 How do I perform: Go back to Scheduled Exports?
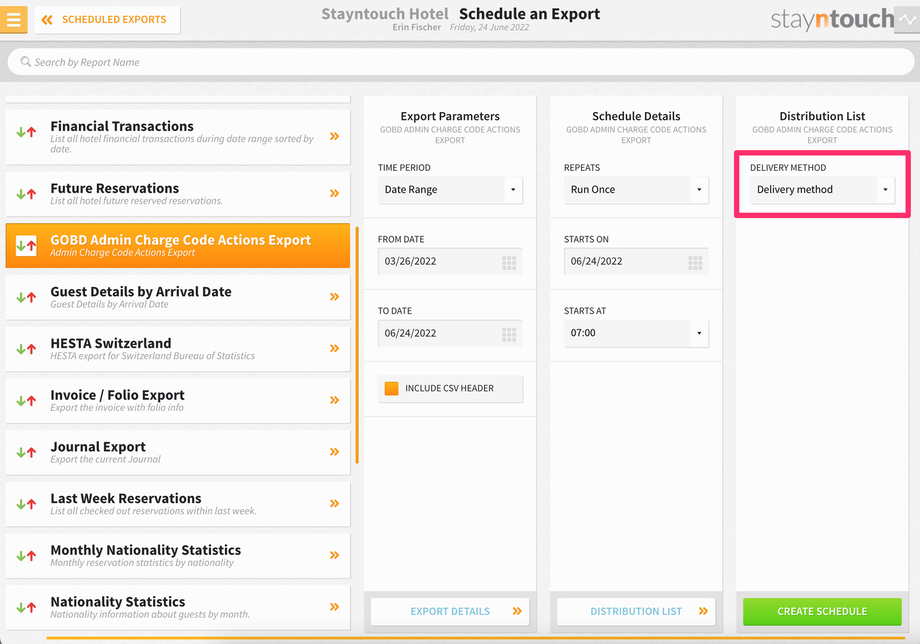click(x=107, y=20)
